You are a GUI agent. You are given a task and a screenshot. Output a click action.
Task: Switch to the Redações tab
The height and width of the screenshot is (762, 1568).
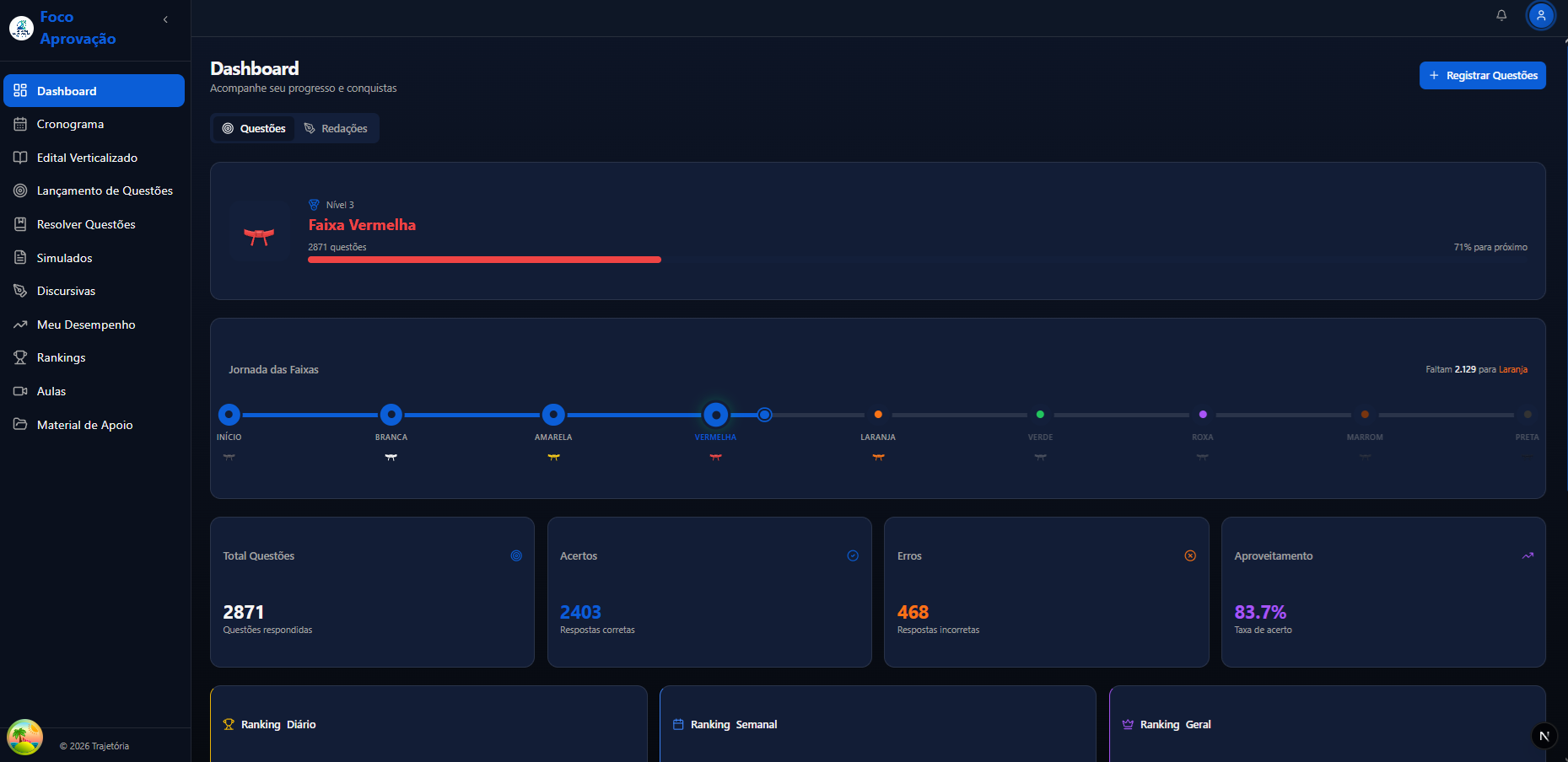336,128
